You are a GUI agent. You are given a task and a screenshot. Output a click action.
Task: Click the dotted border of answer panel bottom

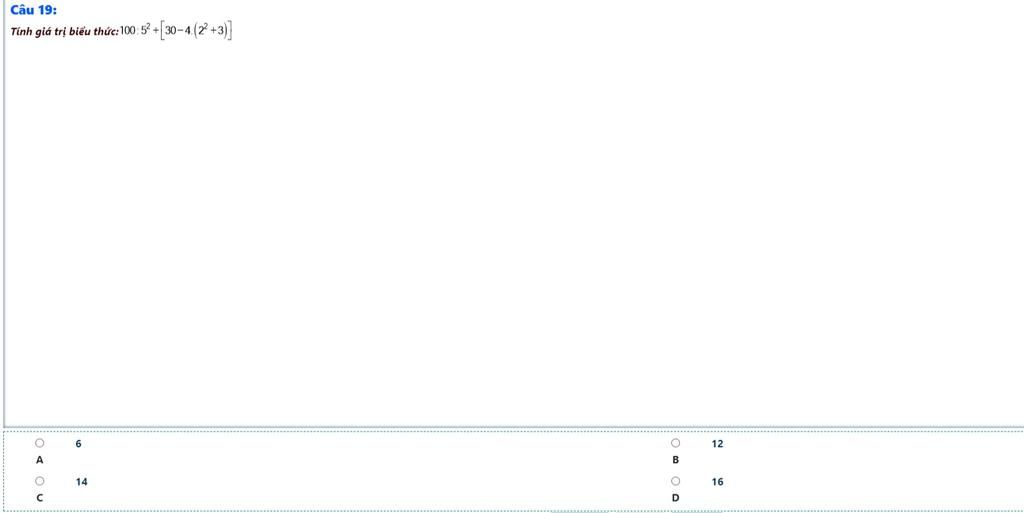[514, 510]
